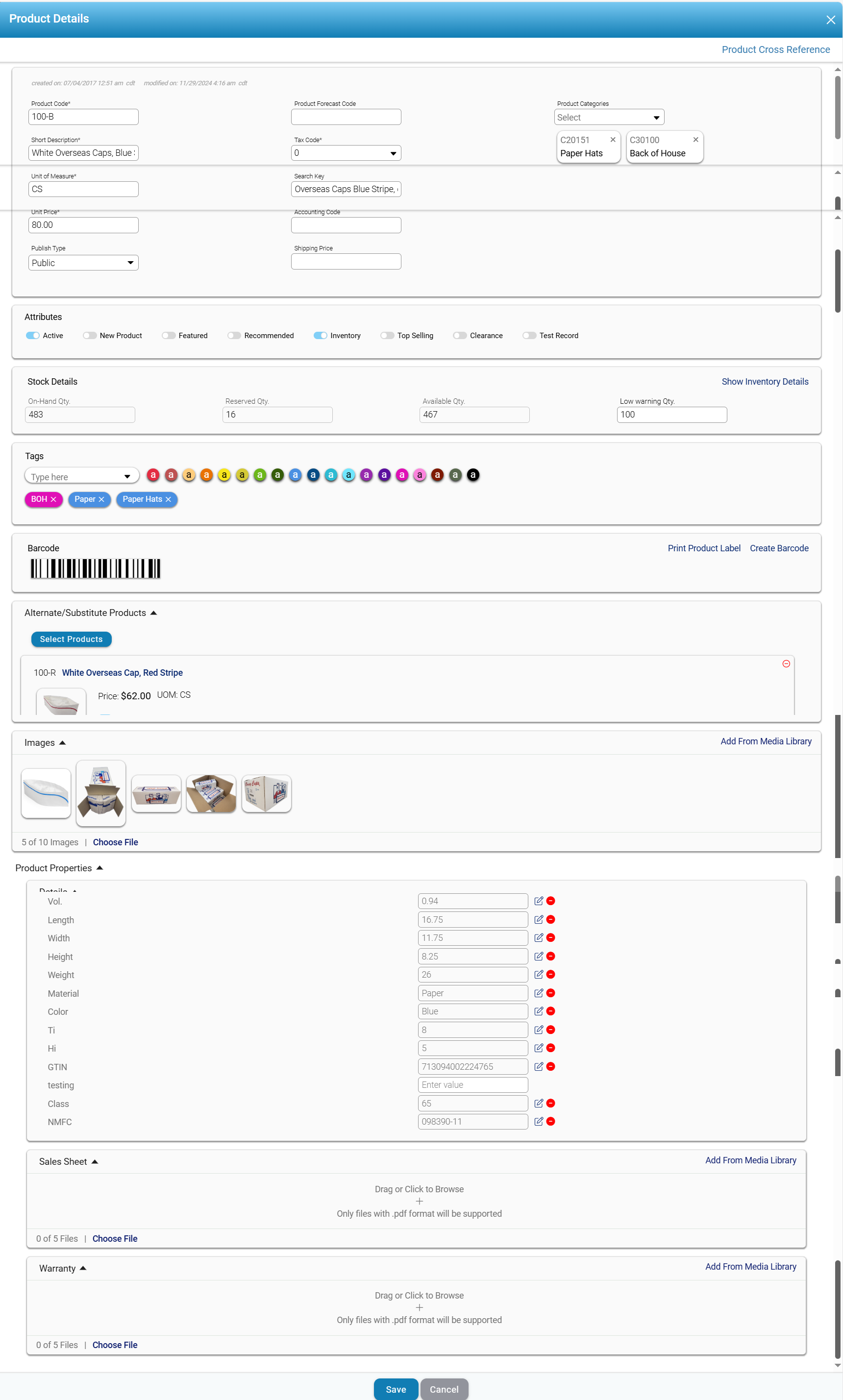The width and height of the screenshot is (843, 1400).
Task: Click the edit icon for Length property
Action: (538, 919)
